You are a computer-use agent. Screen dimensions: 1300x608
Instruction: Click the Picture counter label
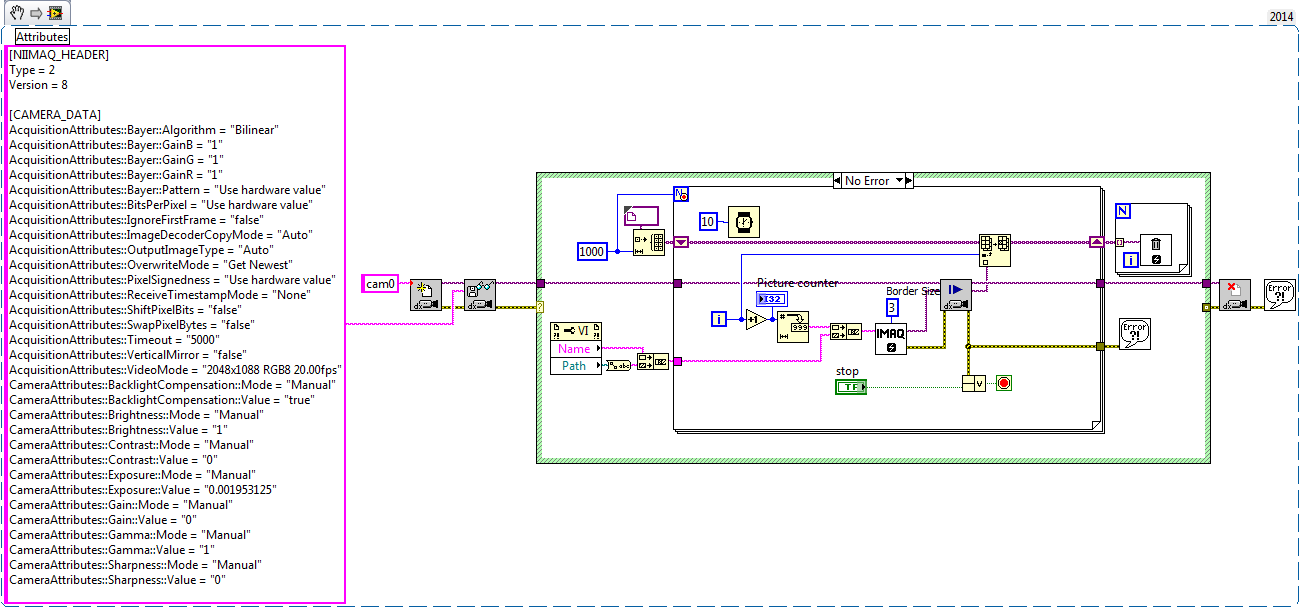(x=797, y=283)
